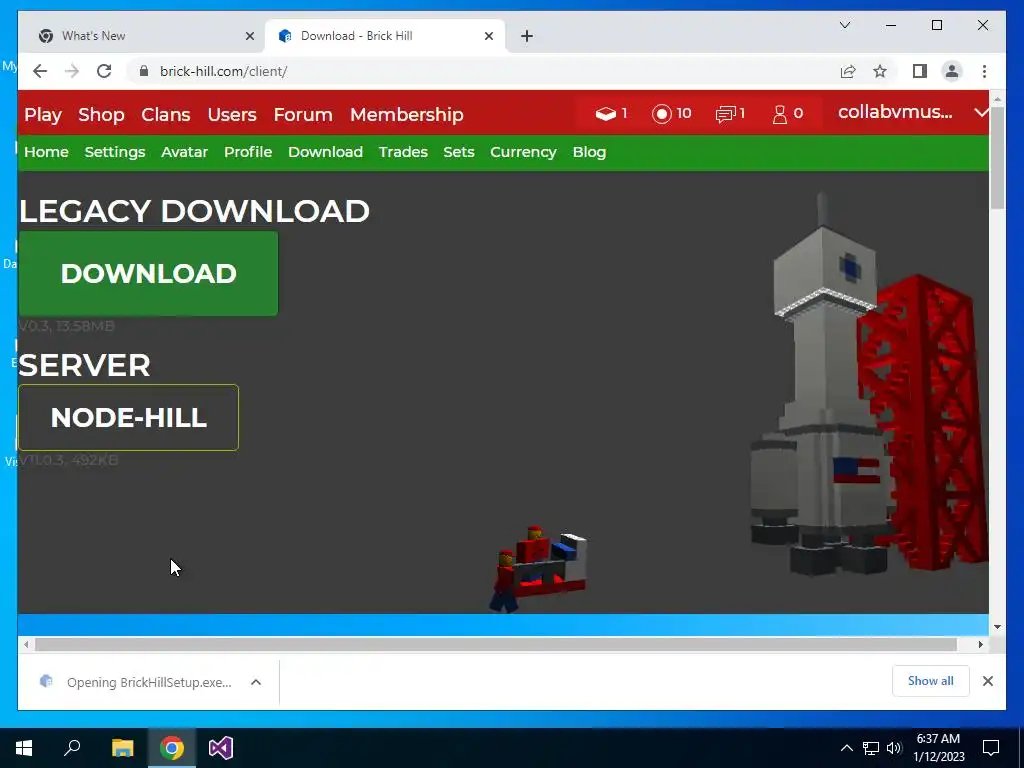The width and height of the screenshot is (1024, 768).
Task: Click the address bar URL field
Action: click(483, 71)
